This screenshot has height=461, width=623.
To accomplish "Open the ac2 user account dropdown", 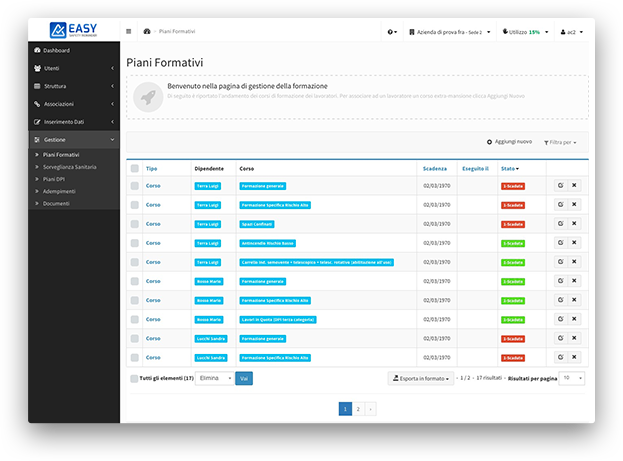I will coord(572,32).
